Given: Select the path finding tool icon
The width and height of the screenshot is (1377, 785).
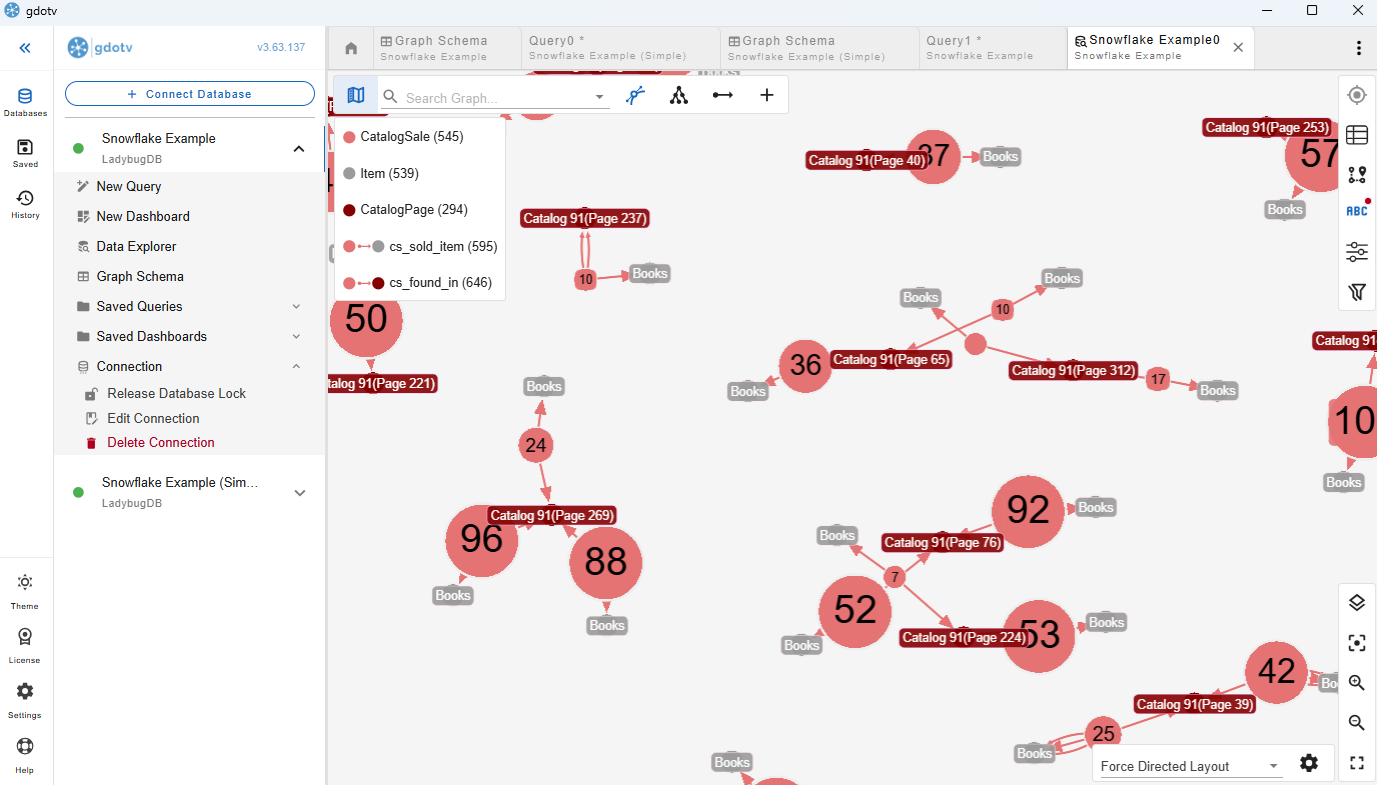Looking at the screenshot, I should [636, 95].
